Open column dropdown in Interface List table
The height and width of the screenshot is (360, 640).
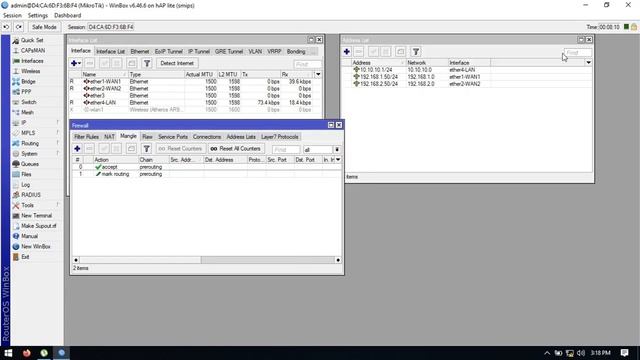click(318, 74)
